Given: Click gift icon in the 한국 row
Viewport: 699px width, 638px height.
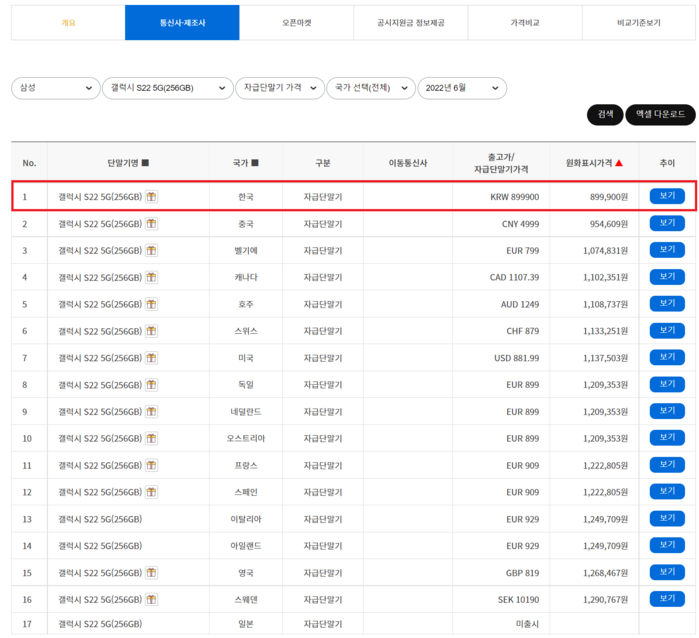Looking at the screenshot, I should (152, 197).
